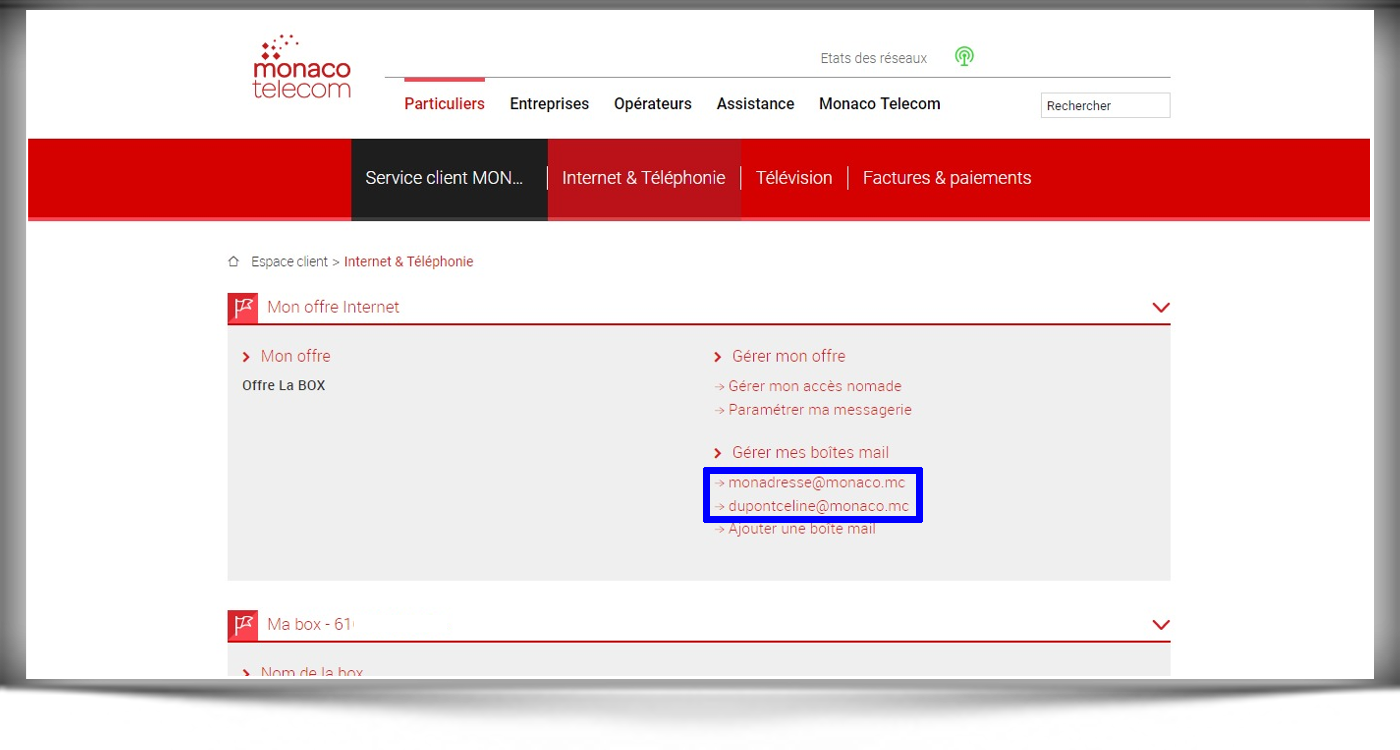Click the green network status icon
This screenshot has height=750, width=1400.
coord(964,57)
